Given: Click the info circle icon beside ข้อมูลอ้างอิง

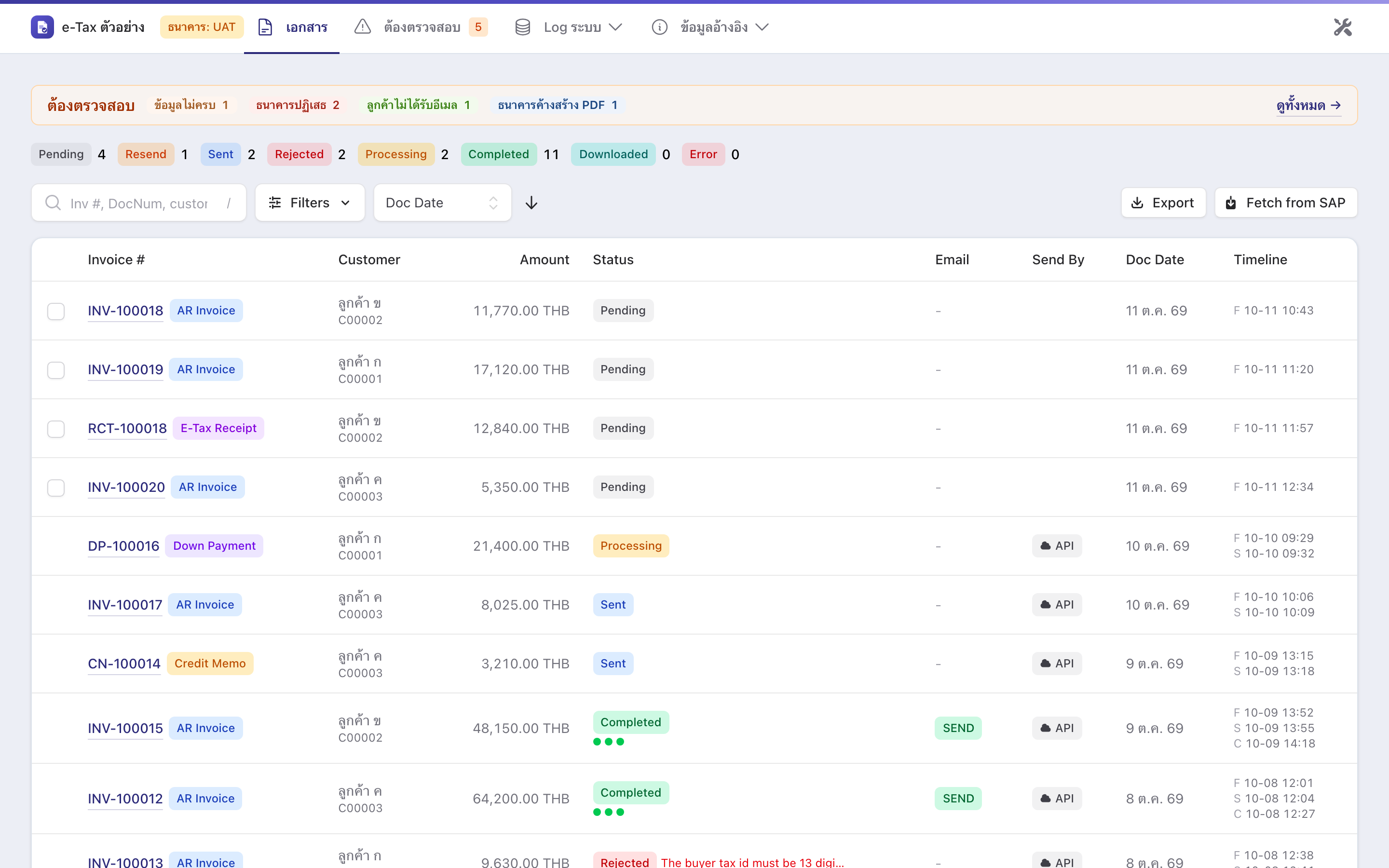Looking at the screenshot, I should tap(659, 27).
